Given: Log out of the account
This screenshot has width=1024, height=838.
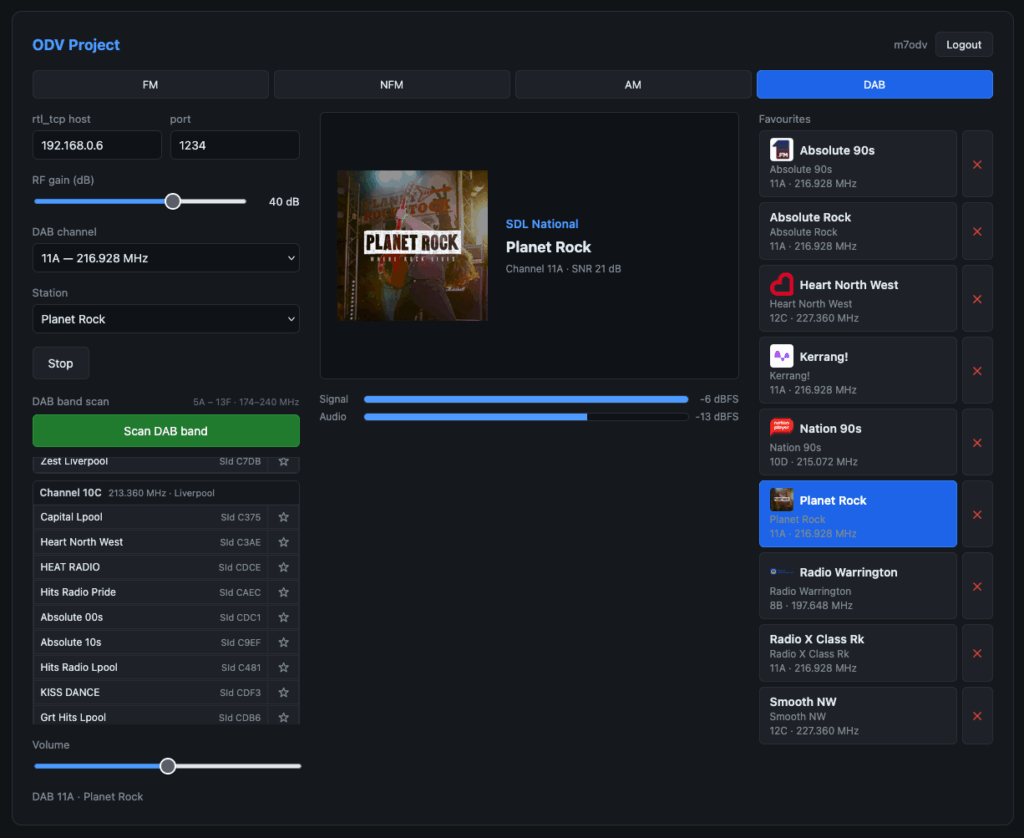Looking at the screenshot, I should [x=963, y=44].
